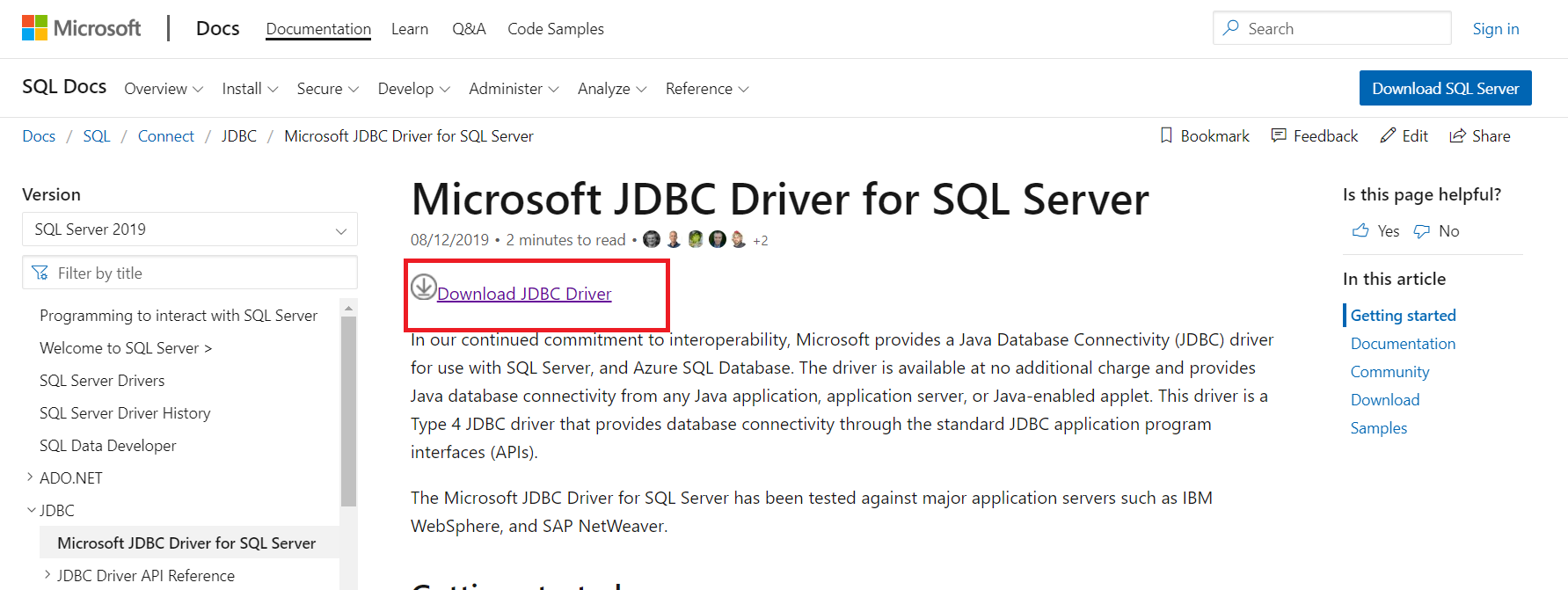This screenshot has width=1568, height=590.
Task: Click the sidebar scrollbar thumb
Action: tap(348, 411)
